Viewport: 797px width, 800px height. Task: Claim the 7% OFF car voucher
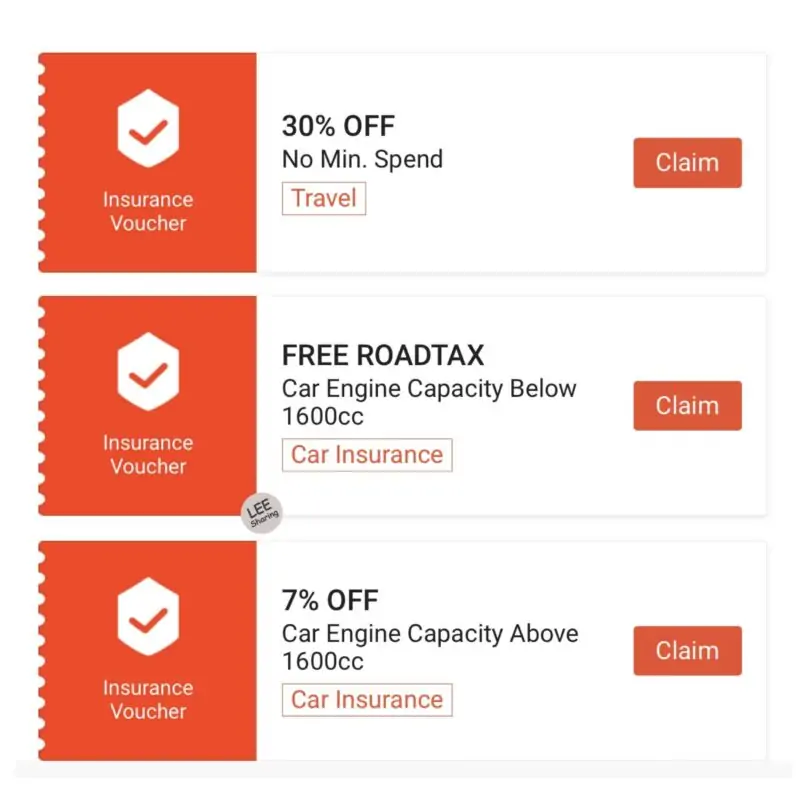click(x=687, y=651)
